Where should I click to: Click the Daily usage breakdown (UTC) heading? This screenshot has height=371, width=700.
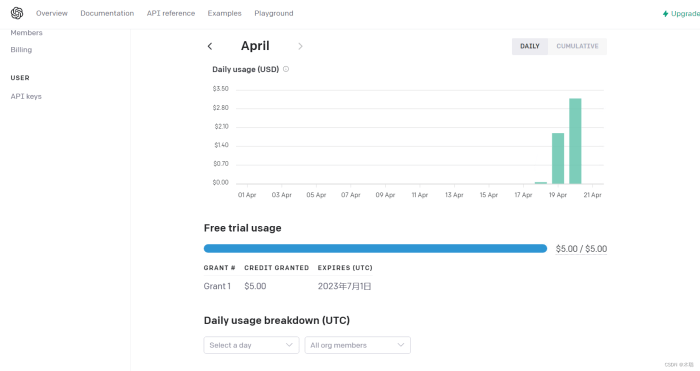277,321
